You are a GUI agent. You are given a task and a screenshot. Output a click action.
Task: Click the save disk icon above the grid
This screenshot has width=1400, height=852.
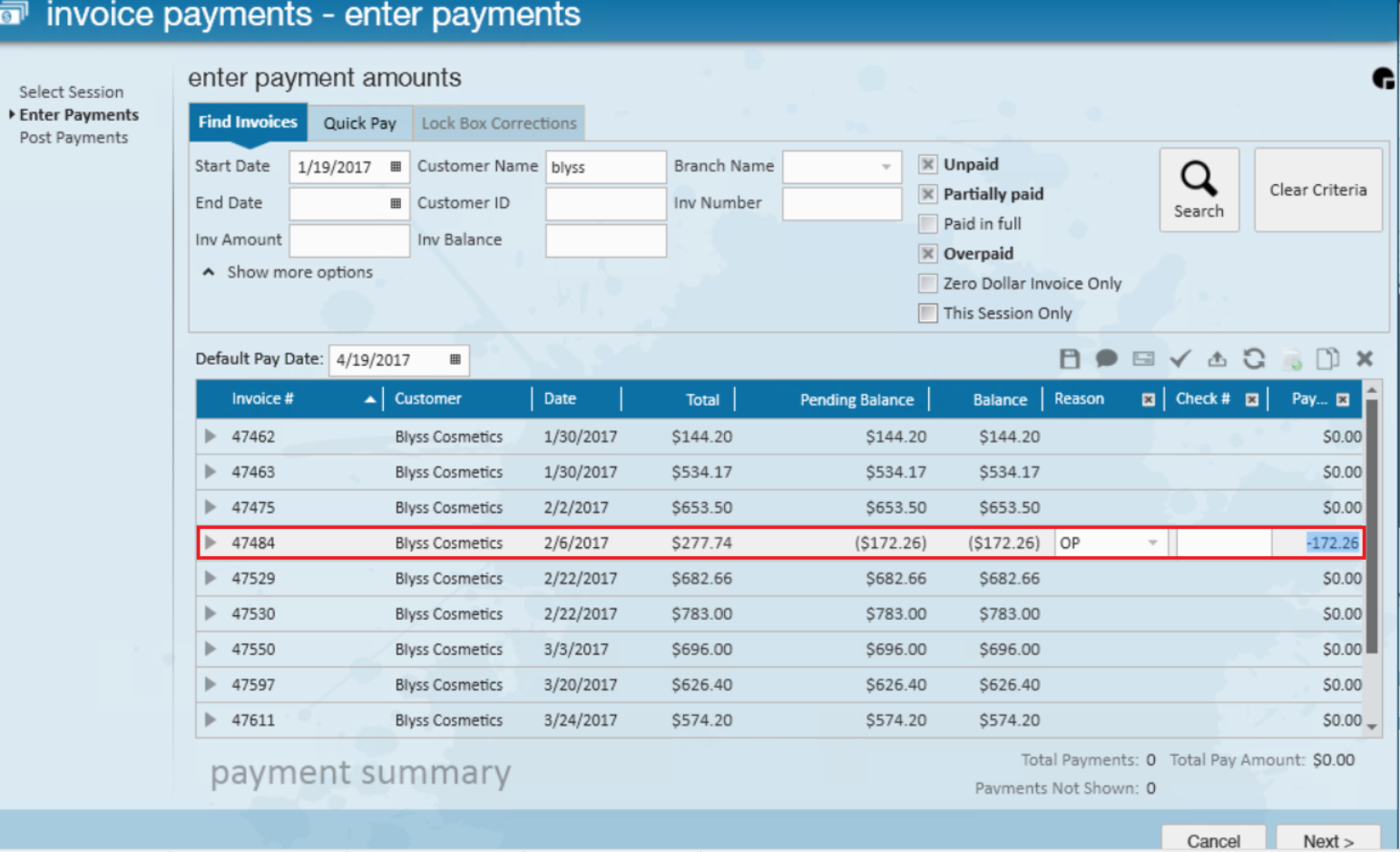1070,358
